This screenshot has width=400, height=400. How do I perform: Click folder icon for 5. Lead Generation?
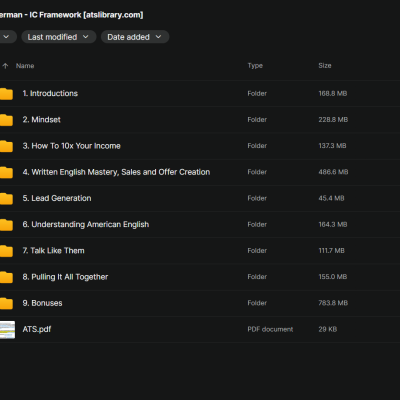6,199
